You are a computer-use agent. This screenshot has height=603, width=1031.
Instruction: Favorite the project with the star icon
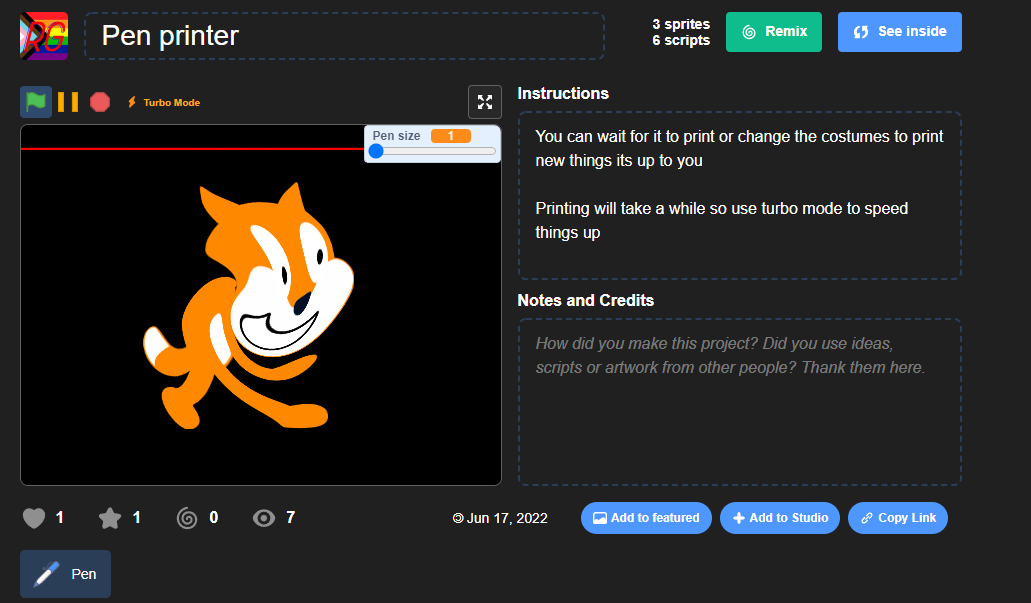coord(110,518)
